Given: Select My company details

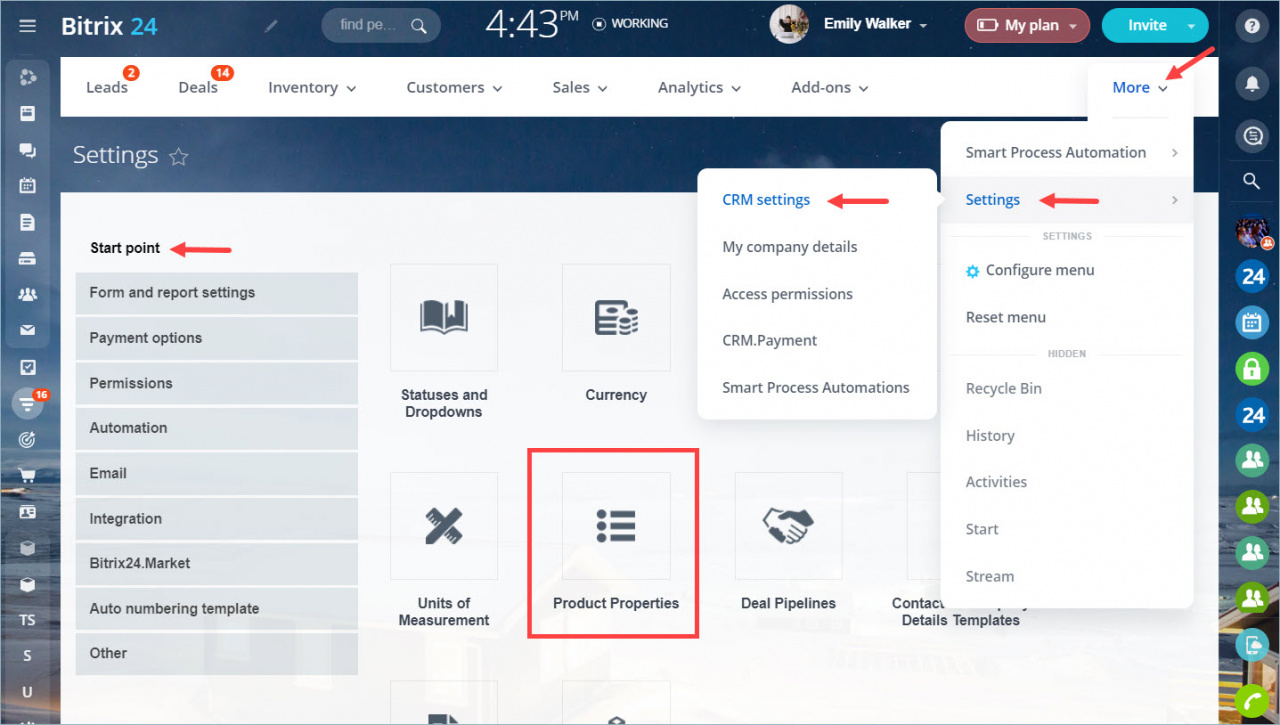Looking at the screenshot, I should click(790, 247).
